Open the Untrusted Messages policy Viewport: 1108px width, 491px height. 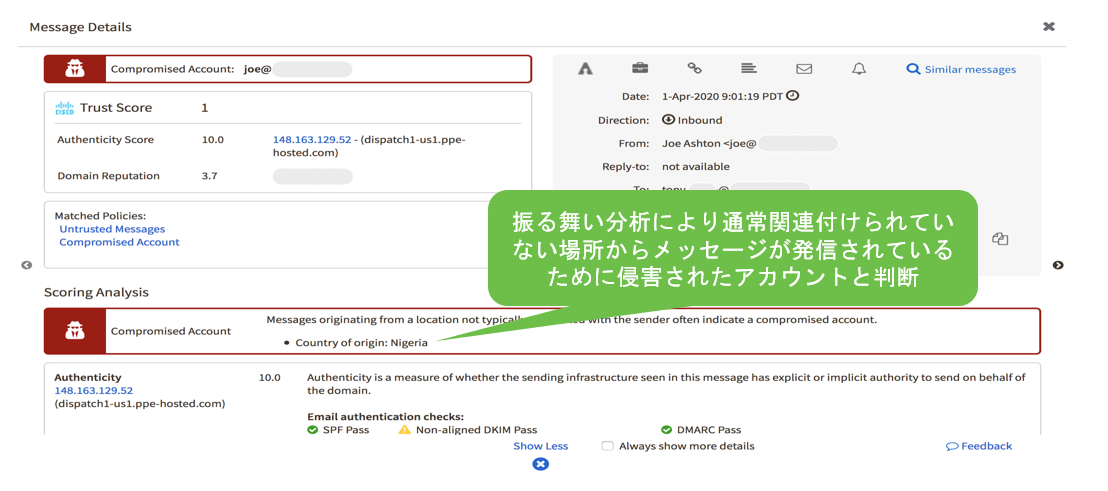click(112, 229)
